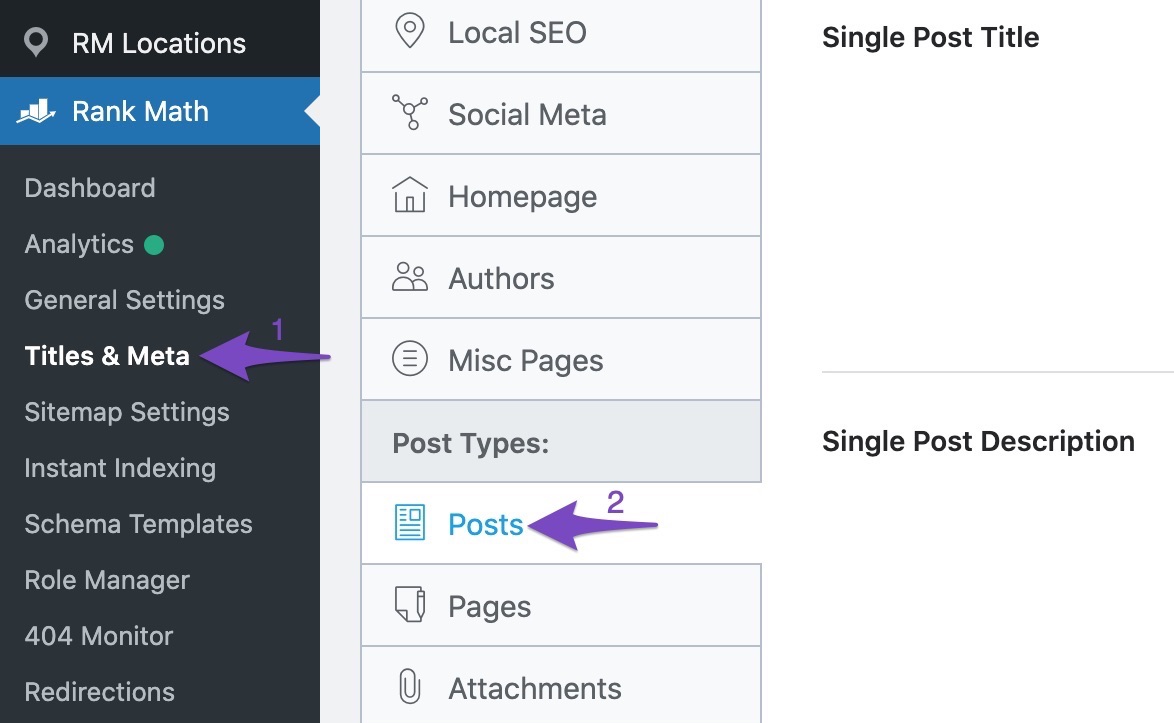Open Titles & Meta submenu item
Screen dimensions: 1174x723
click(x=107, y=356)
